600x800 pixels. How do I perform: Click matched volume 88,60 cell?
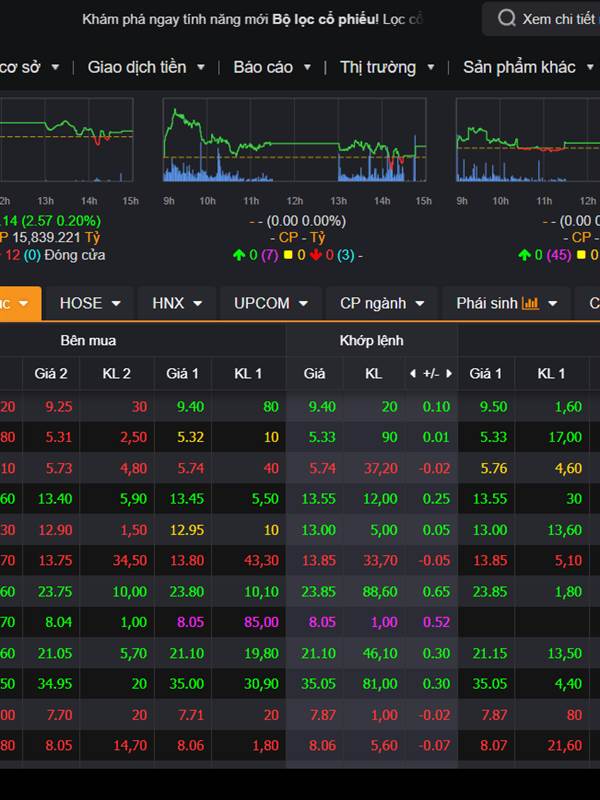[380, 591]
